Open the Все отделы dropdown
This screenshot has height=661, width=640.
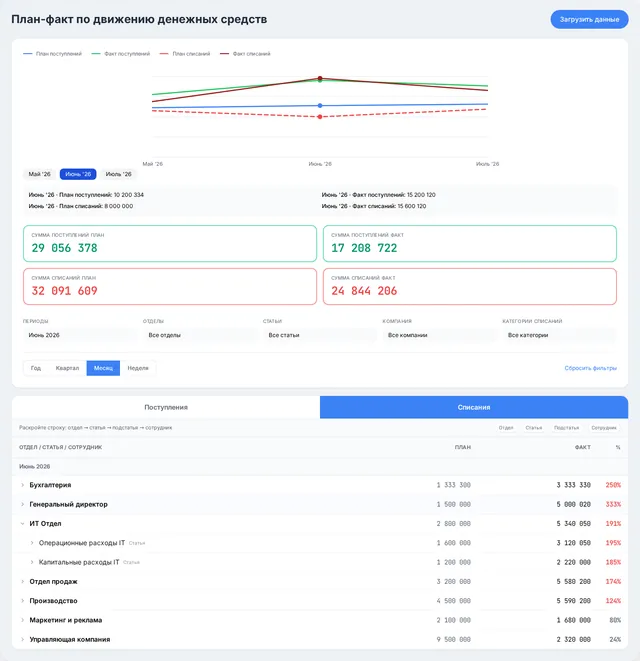(x=200, y=335)
